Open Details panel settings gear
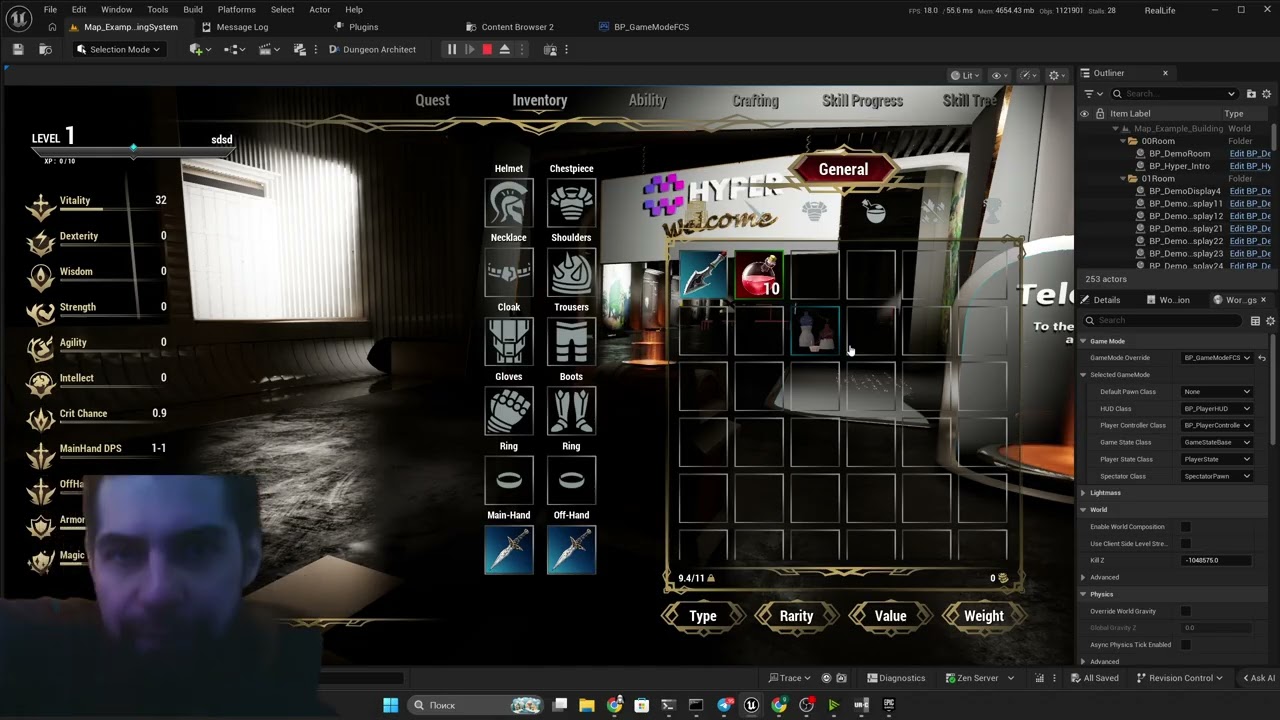This screenshot has width=1280, height=720. coord(1271,320)
